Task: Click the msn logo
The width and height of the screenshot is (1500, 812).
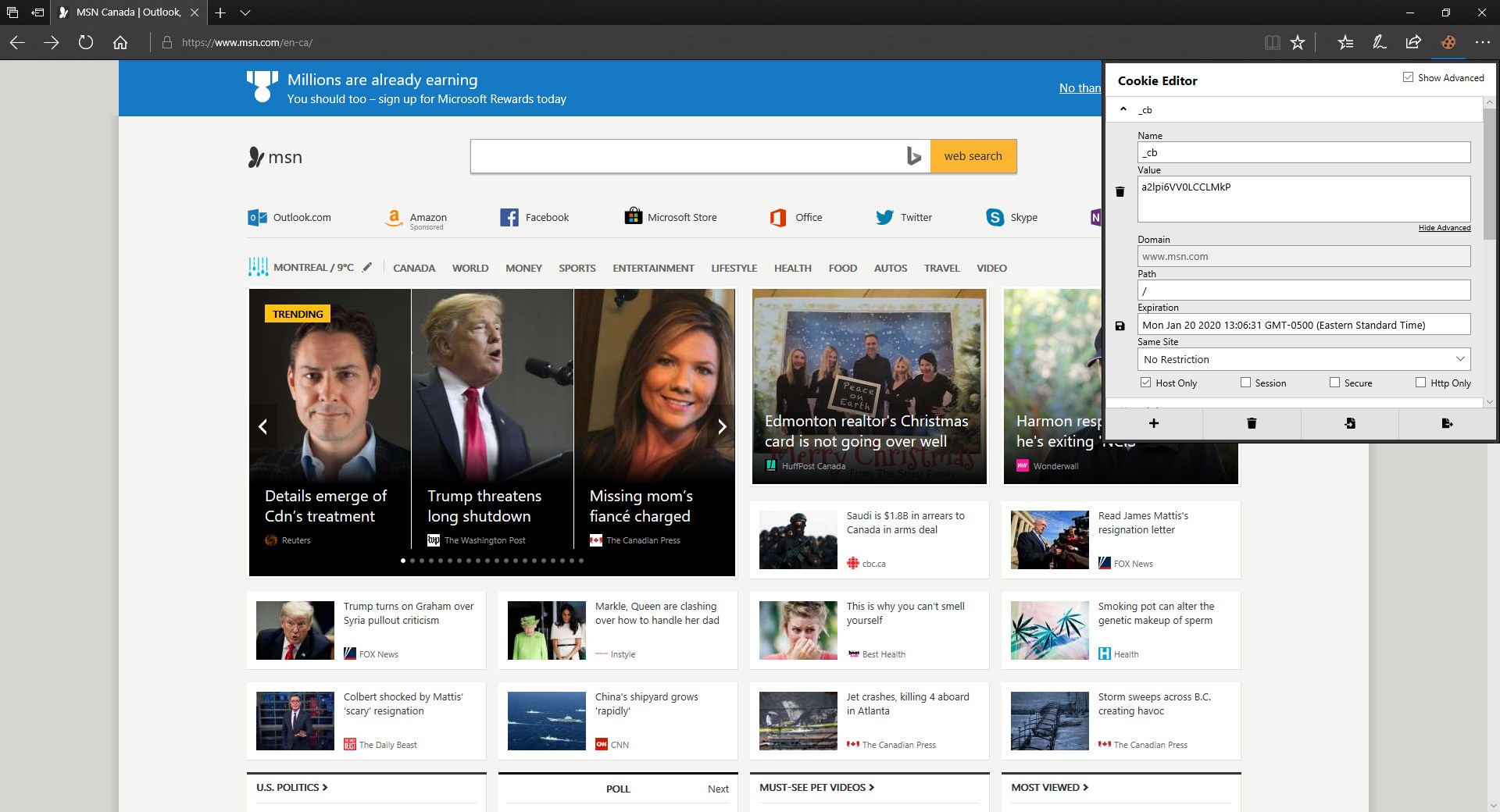Action: (x=275, y=157)
